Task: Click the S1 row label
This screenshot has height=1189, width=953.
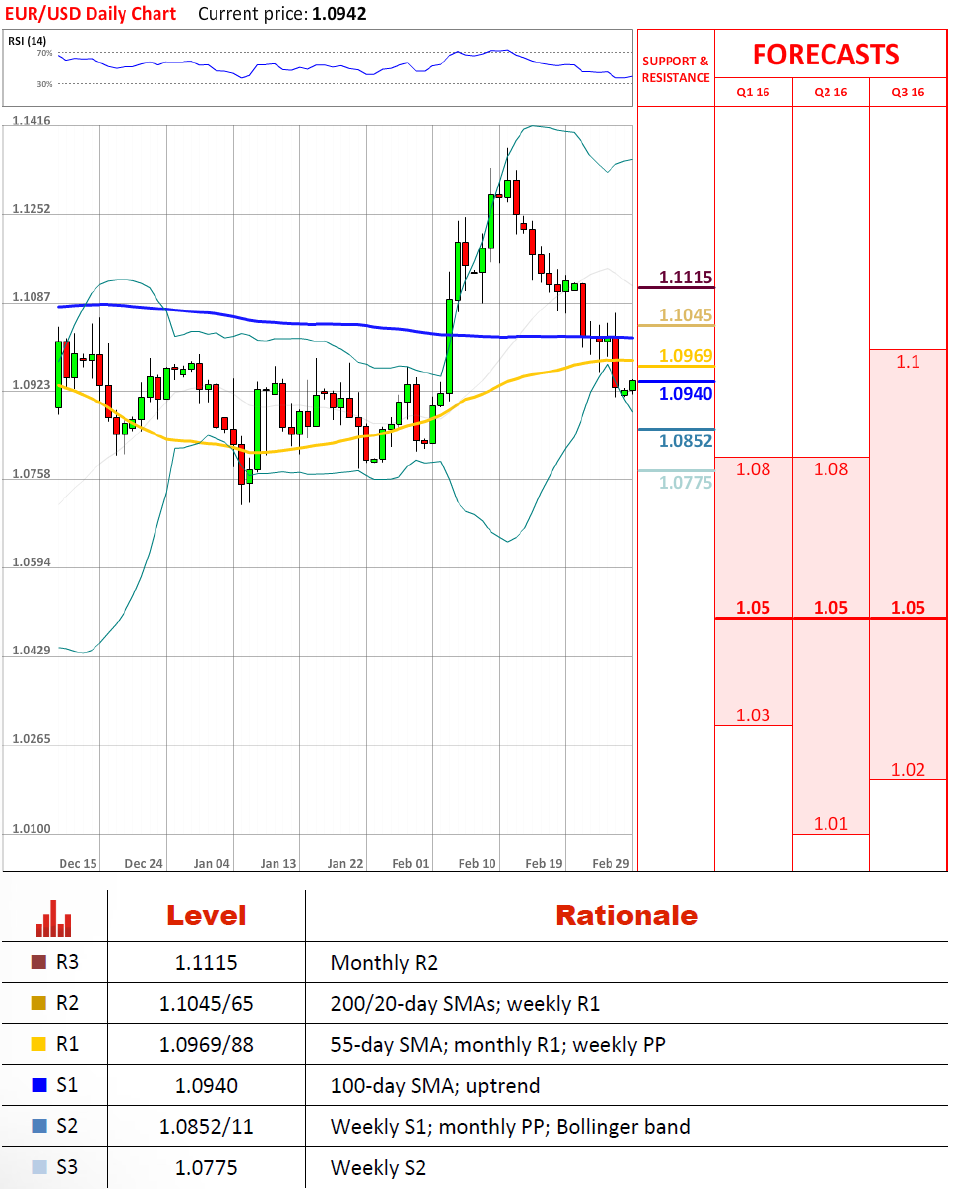Action: pyautogui.click(x=67, y=1085)
